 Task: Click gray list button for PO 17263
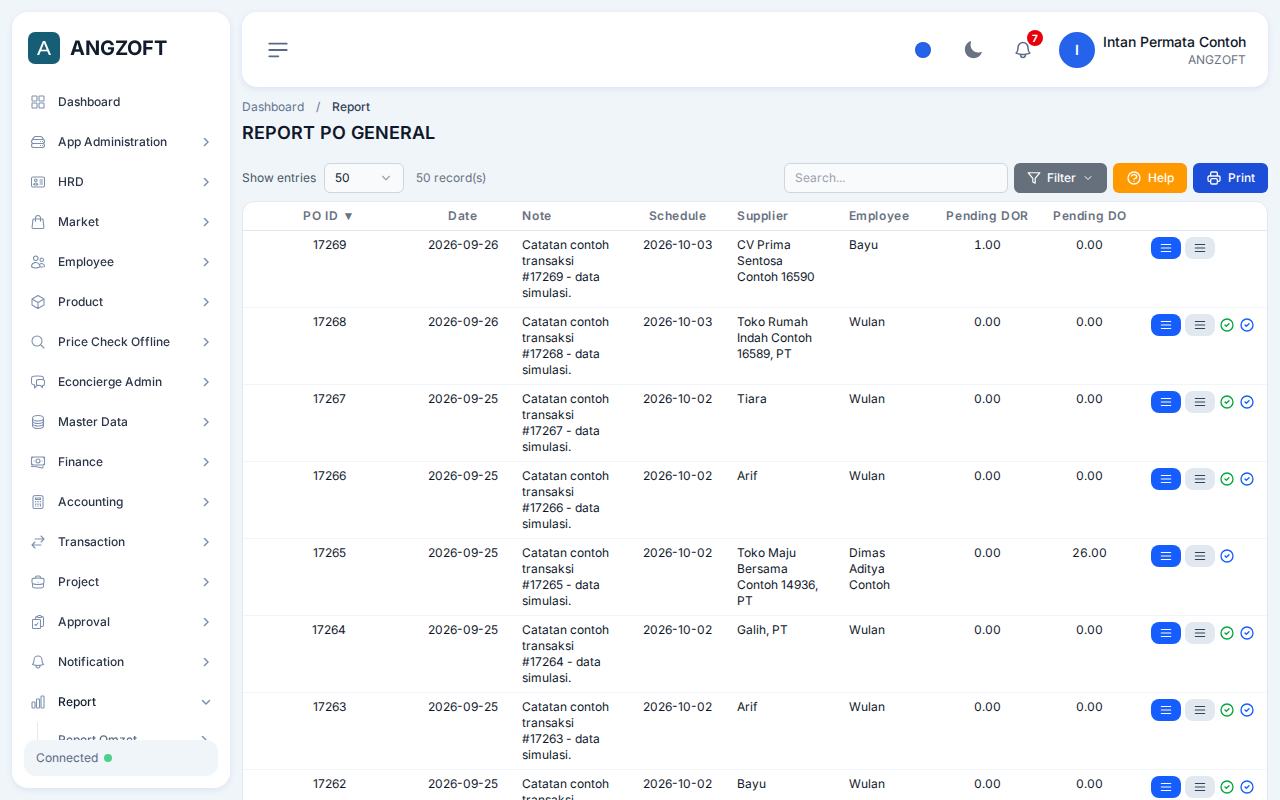[x=1200, y=710]
